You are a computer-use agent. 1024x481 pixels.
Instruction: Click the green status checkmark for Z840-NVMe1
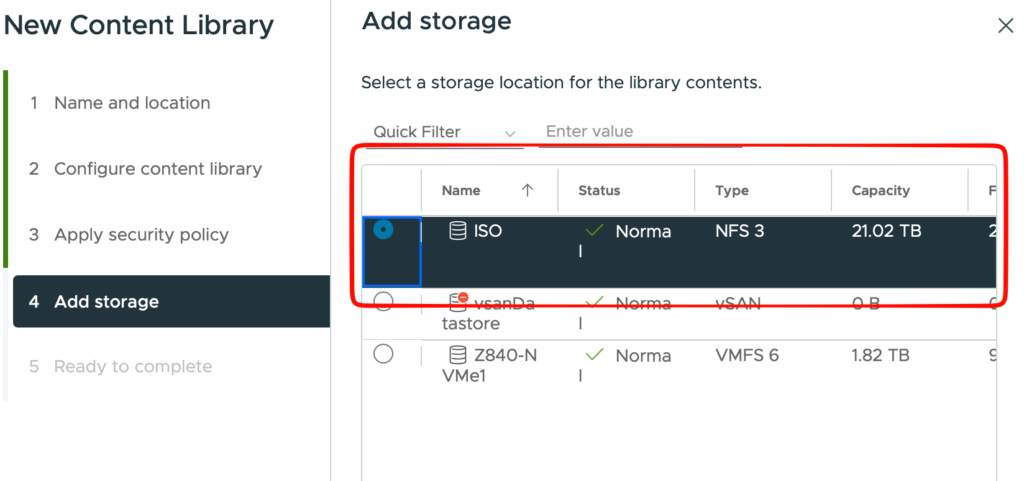[x=595, y=355]
